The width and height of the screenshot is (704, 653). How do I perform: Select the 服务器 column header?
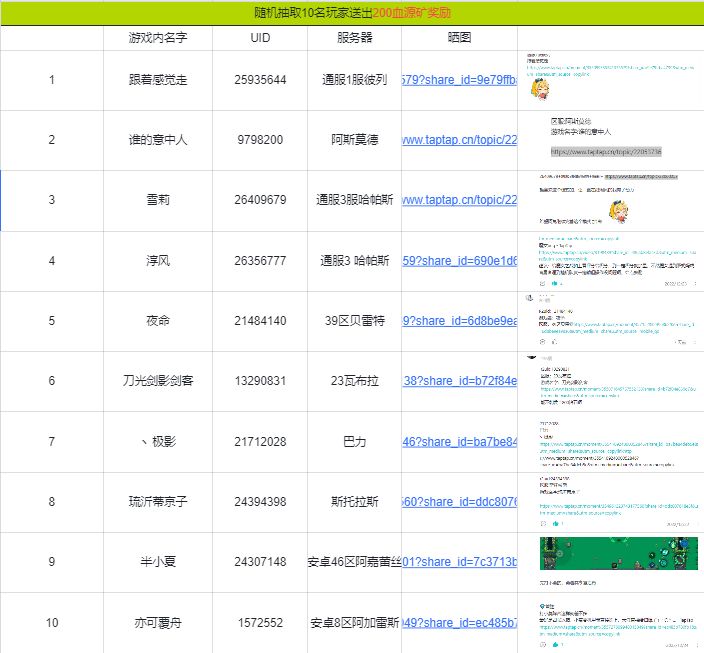(355, 38)
